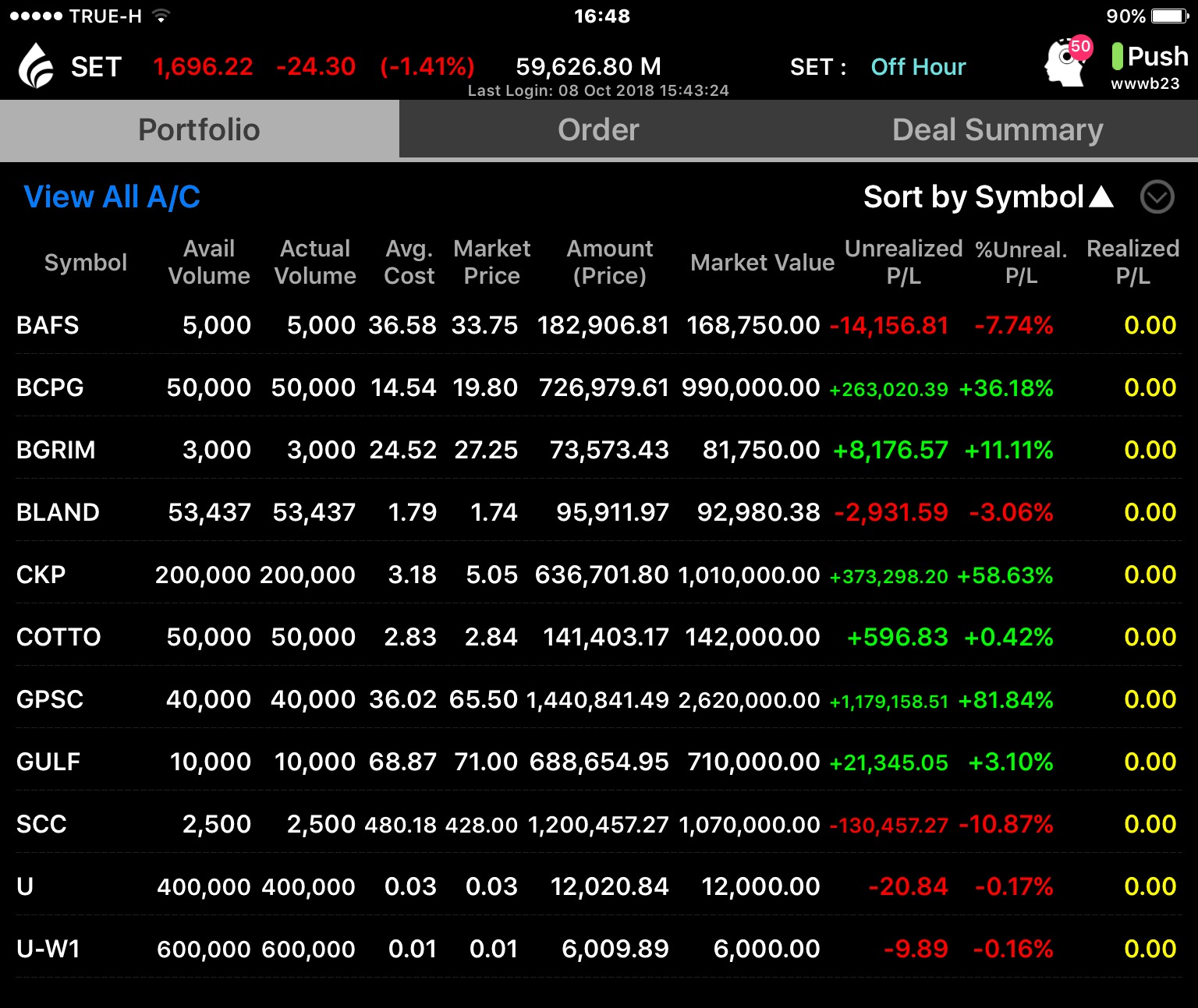Tap the Unrealized P/L column header
The width and height of the screenshot is (1198, 1008).
tap(903, 262)
